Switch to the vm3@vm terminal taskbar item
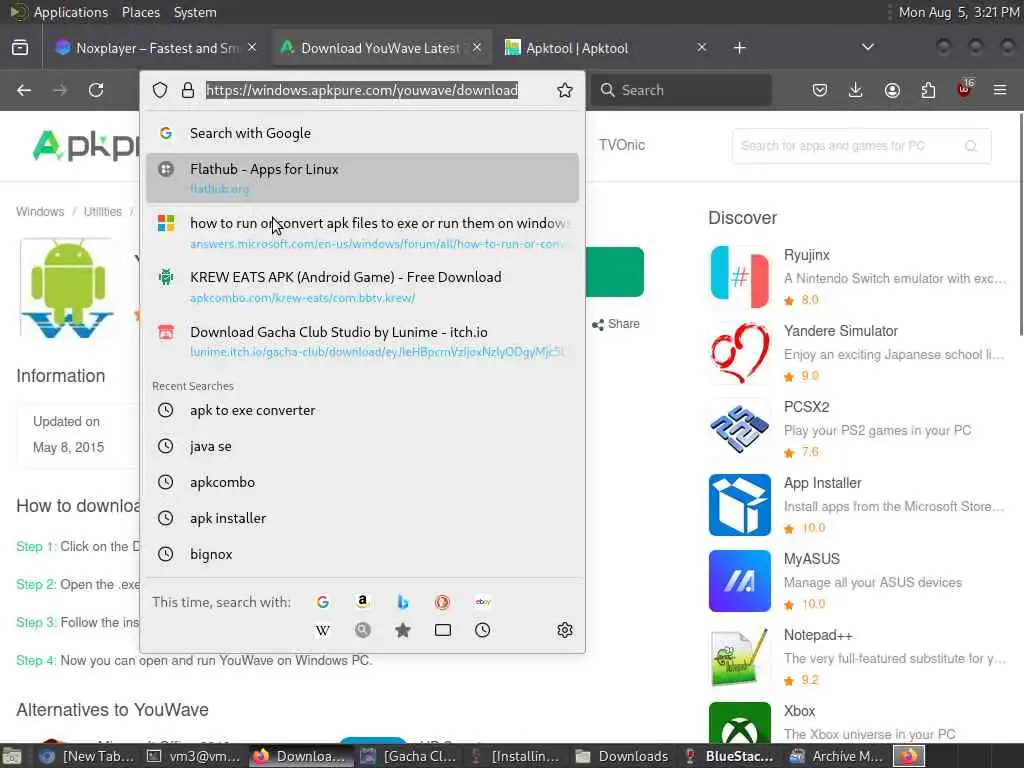1024x768 pixels. pos(194,756)
